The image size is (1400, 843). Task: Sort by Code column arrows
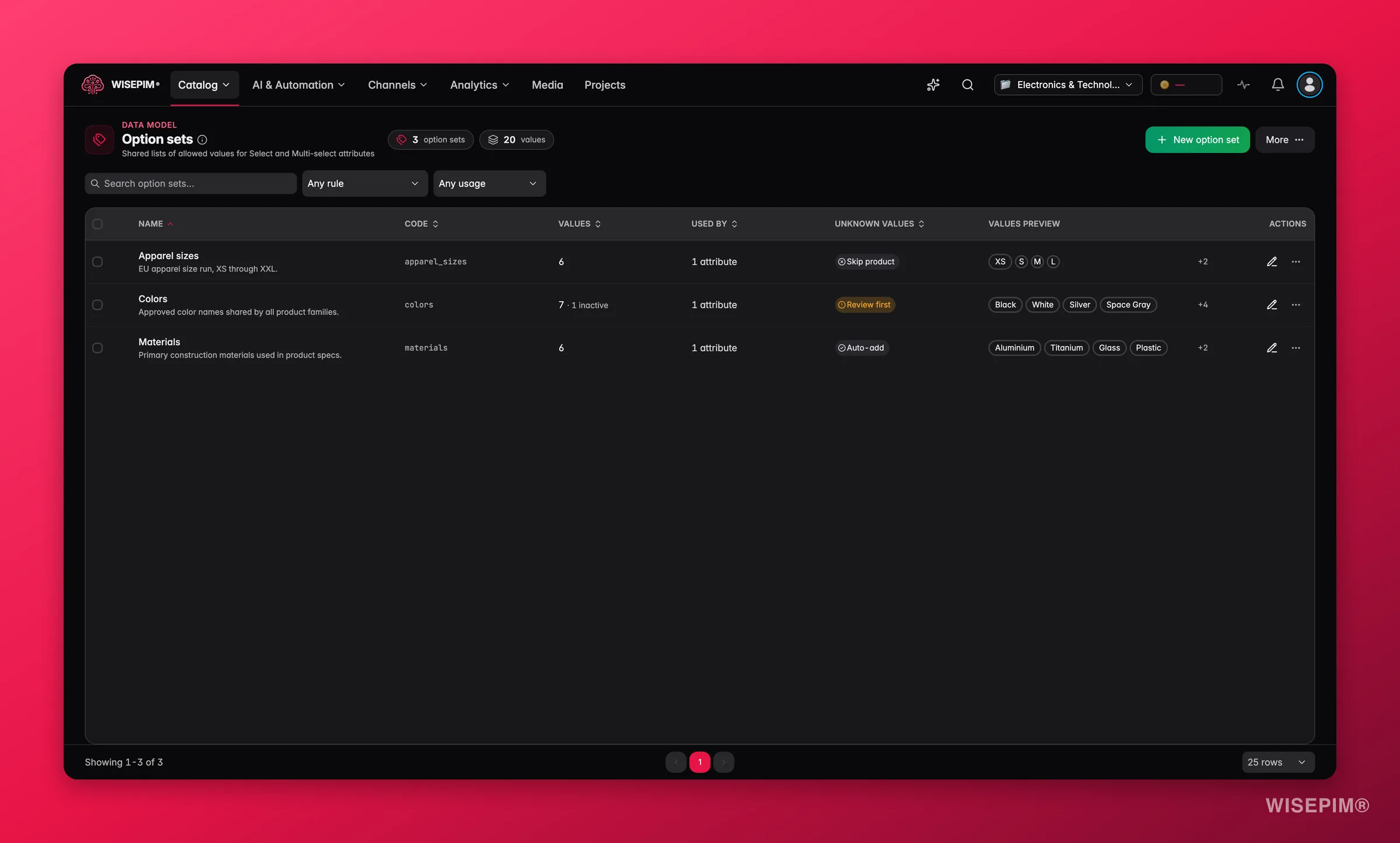(x=435, y=224)
